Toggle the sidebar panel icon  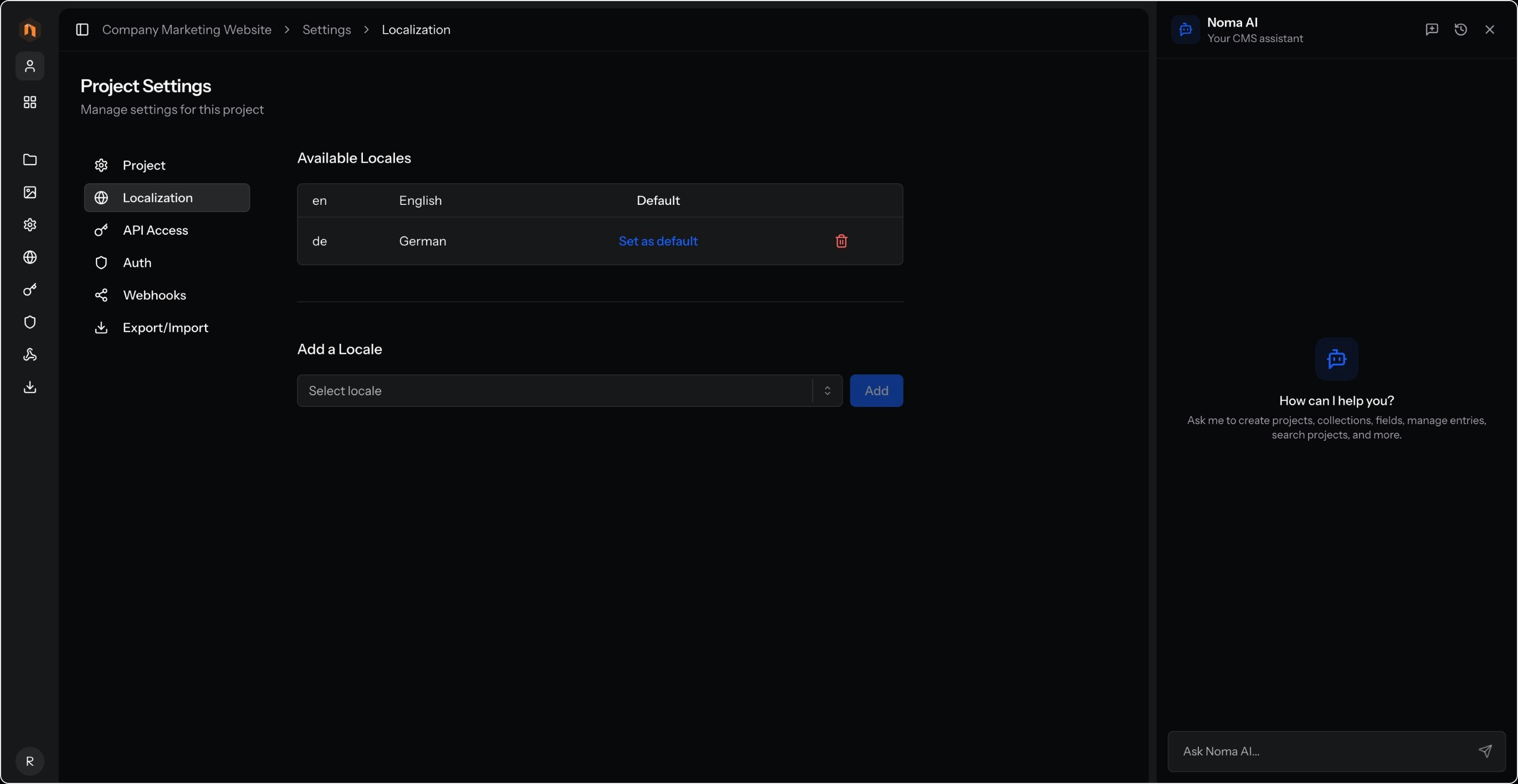83,29
